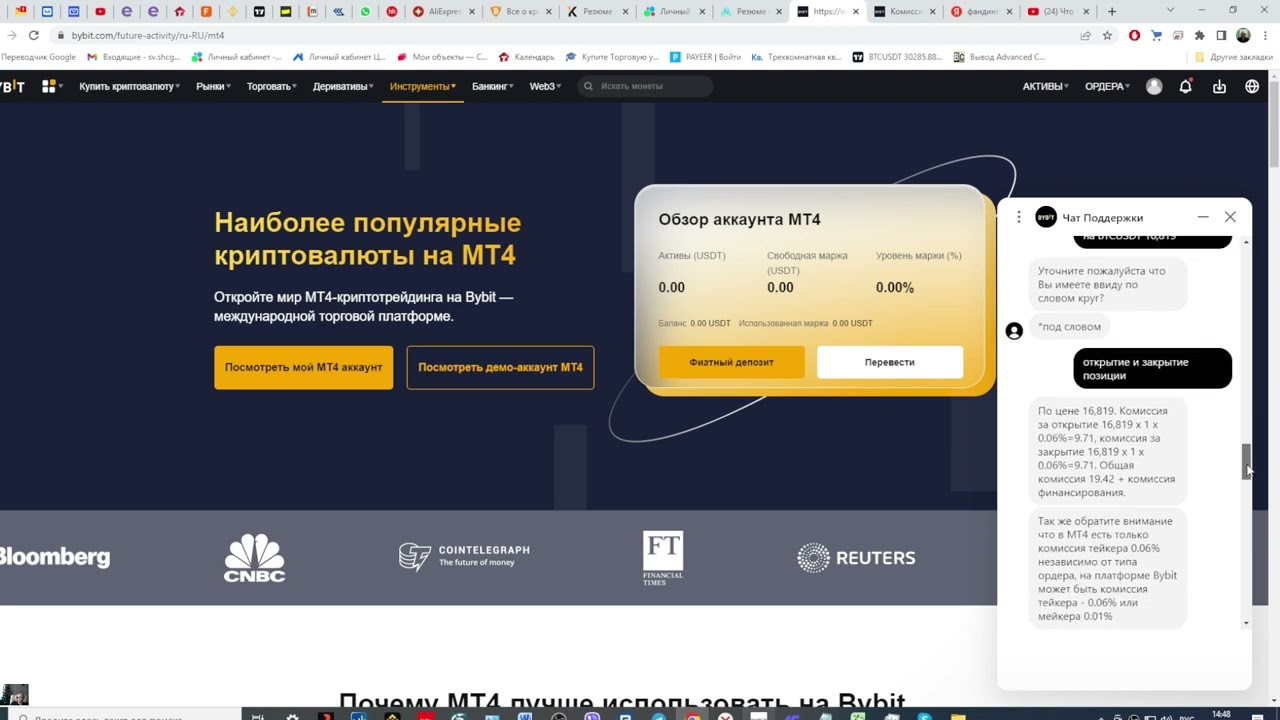Click the share page icon
Viewport: 1280px width, 720px height.
[1085, 35]
